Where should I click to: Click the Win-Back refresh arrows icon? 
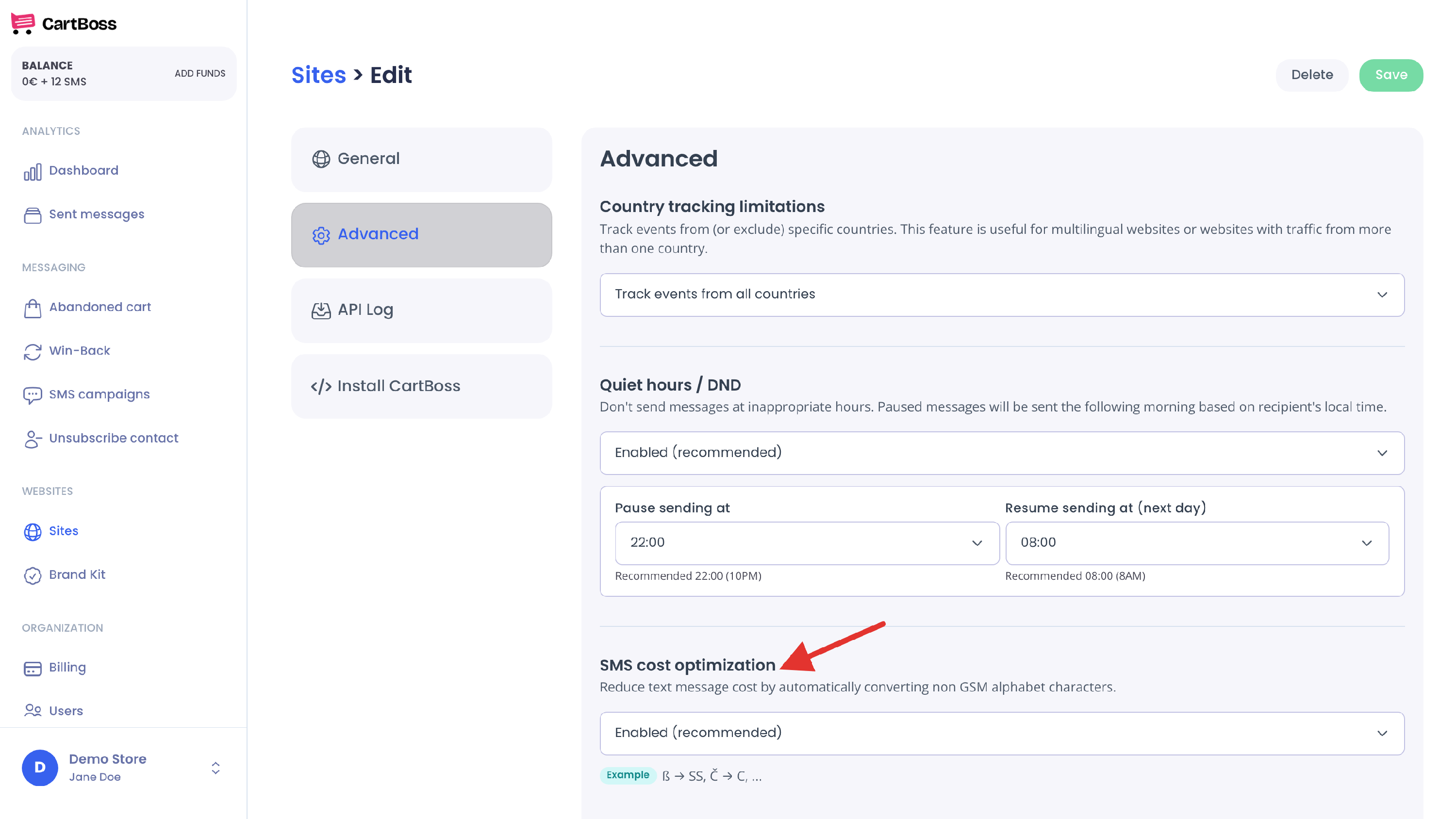pyautogui.click(x=33, y=352)
